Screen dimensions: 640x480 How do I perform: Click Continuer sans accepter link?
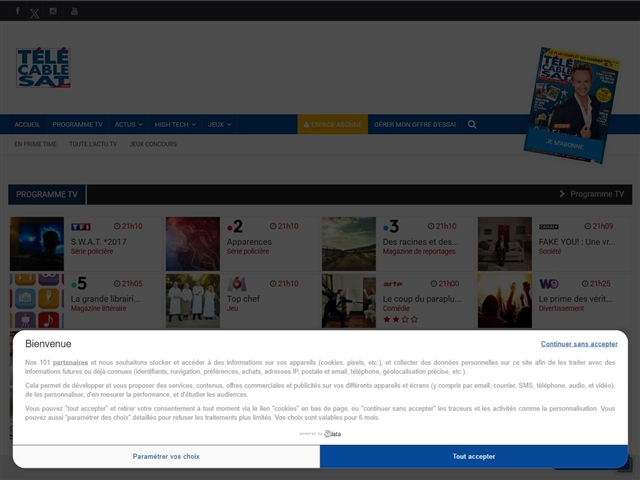point(579,344)
